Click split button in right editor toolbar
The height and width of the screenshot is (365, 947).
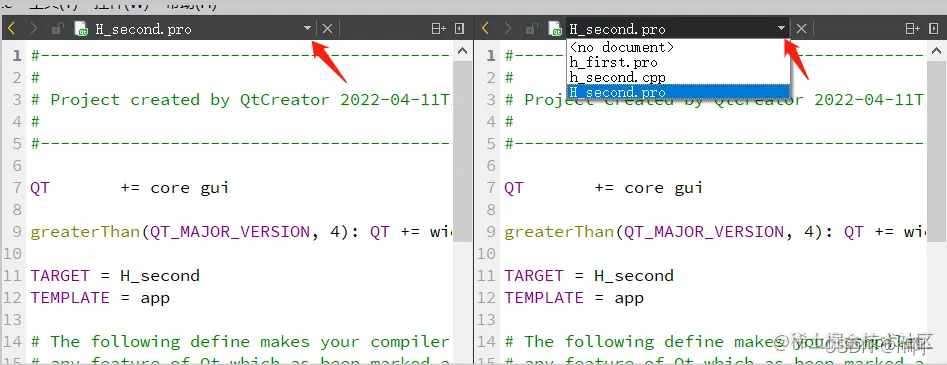(x=913, y=28)
